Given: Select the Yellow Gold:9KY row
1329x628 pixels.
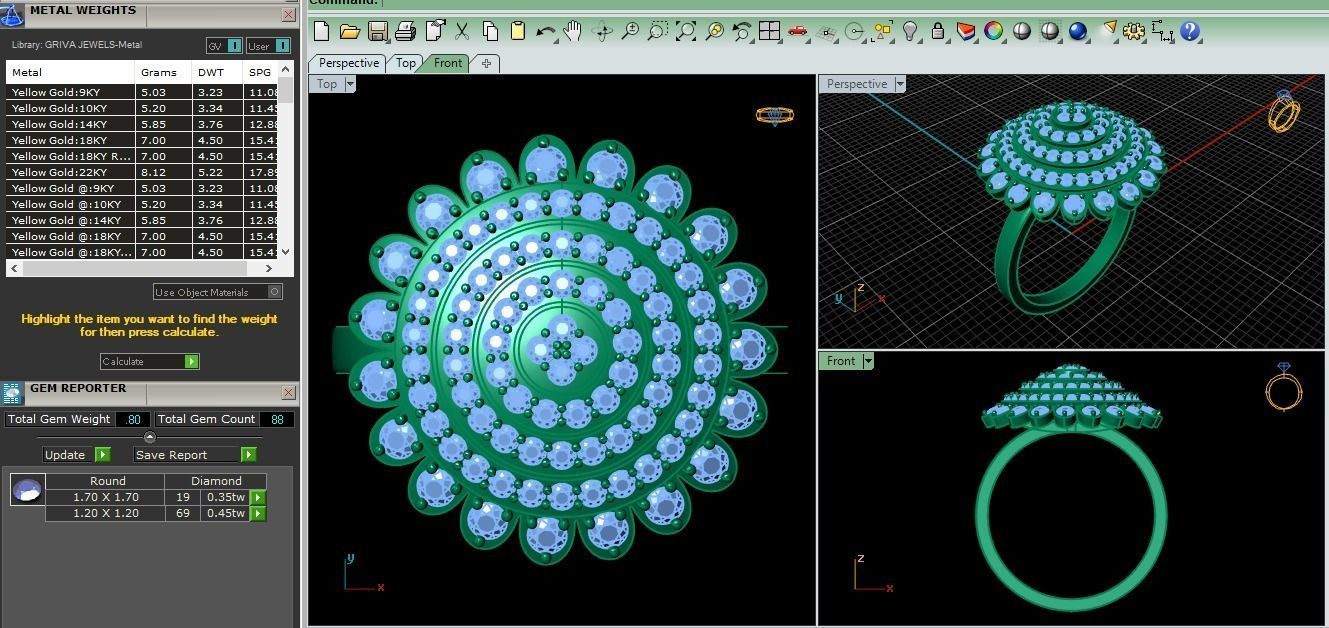Looking at the screenshot, I should (142, 92).
